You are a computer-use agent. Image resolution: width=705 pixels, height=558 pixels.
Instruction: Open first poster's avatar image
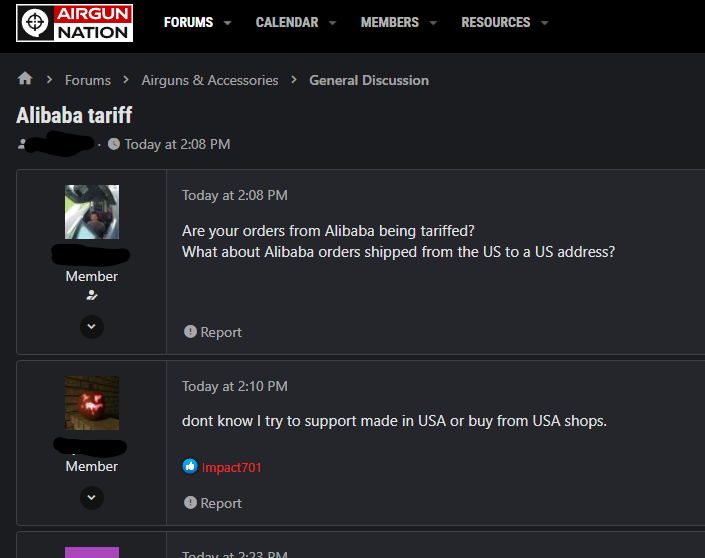pos(92,212)
